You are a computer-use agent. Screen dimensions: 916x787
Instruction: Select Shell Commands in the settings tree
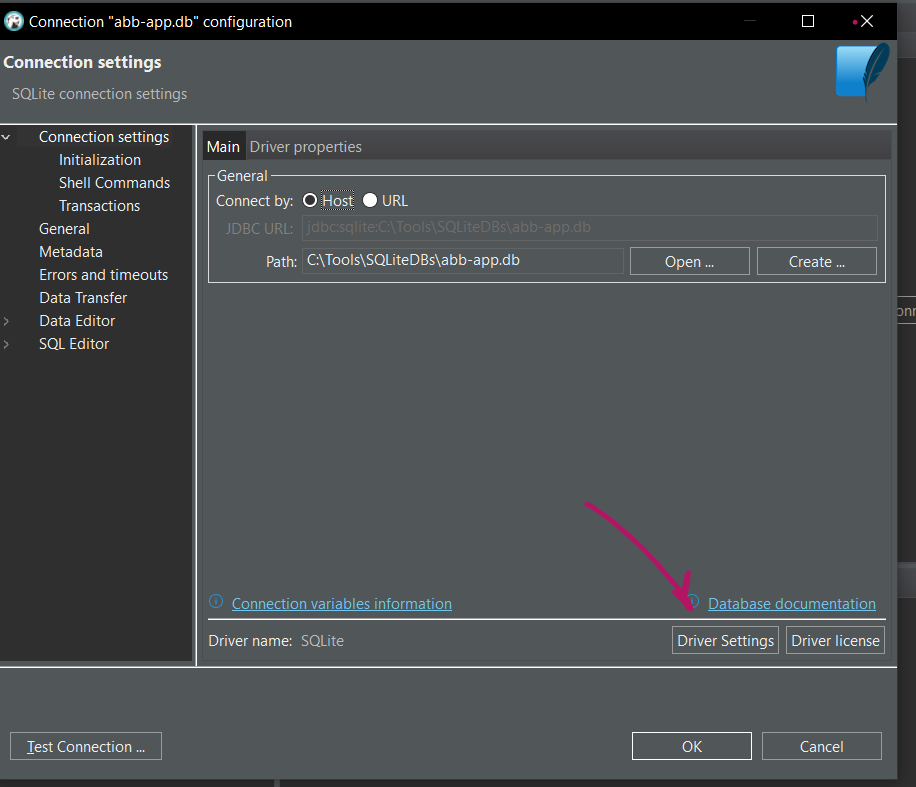[x=114, y=183]
